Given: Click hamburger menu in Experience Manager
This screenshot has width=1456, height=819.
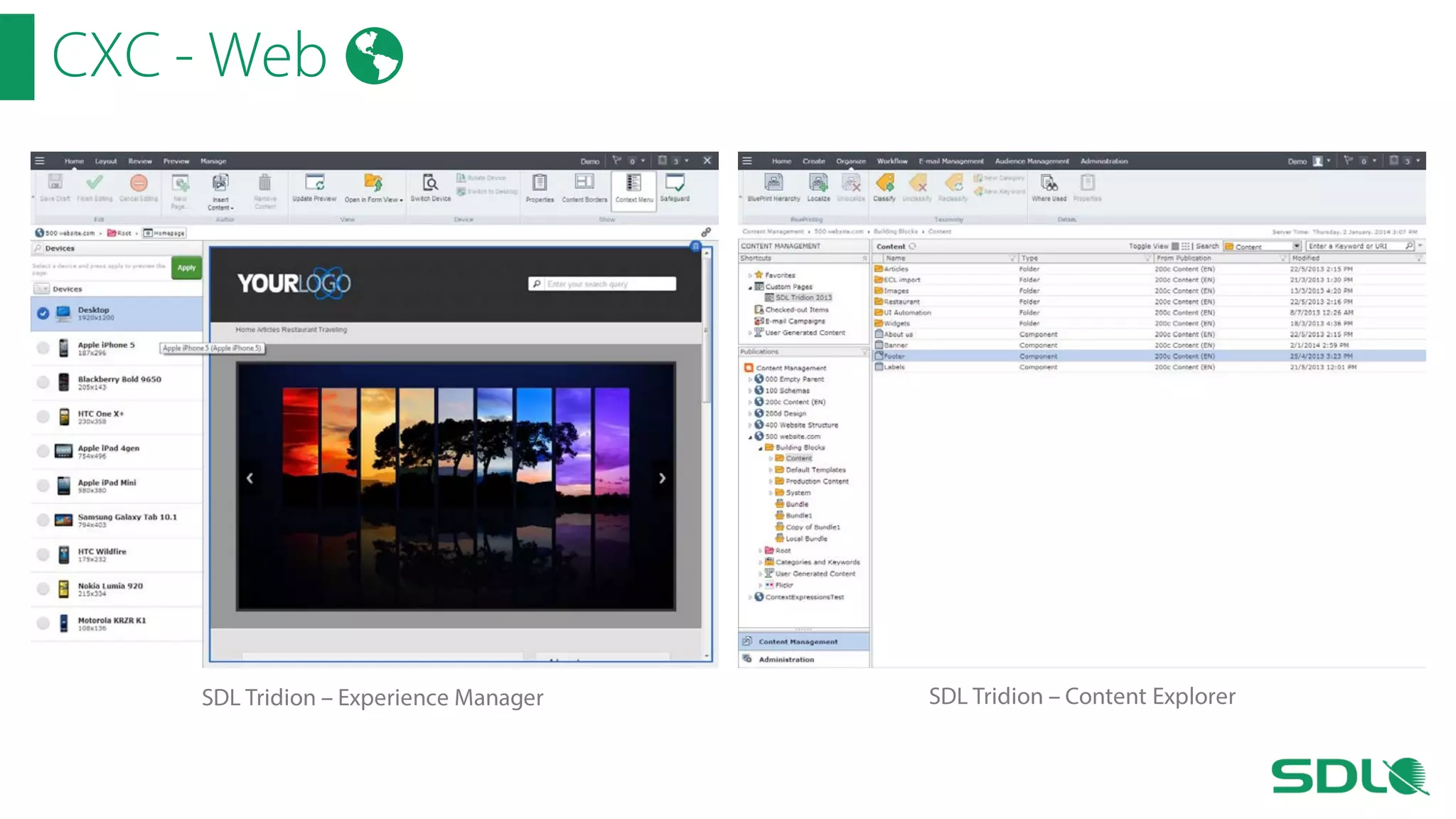Looking at the screenshot, I should pyautogui.click(x=40, y=161).
